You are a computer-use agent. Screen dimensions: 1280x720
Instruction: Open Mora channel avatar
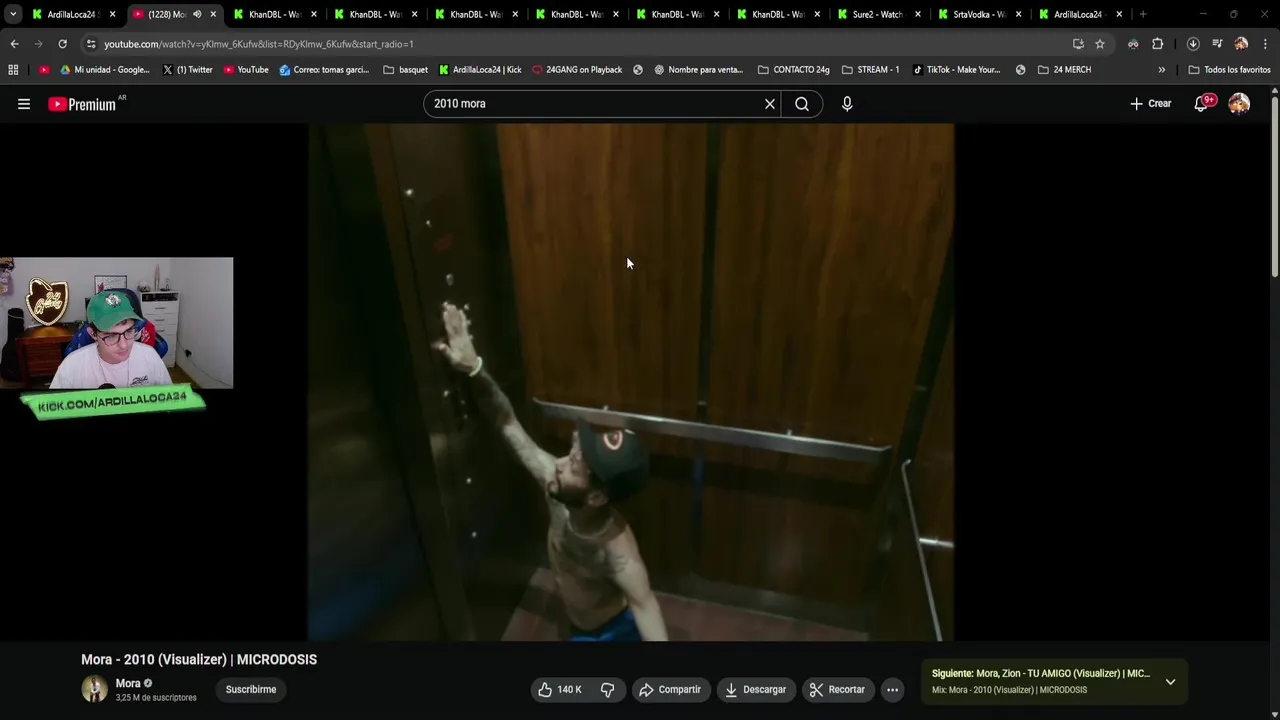point(94,689)
